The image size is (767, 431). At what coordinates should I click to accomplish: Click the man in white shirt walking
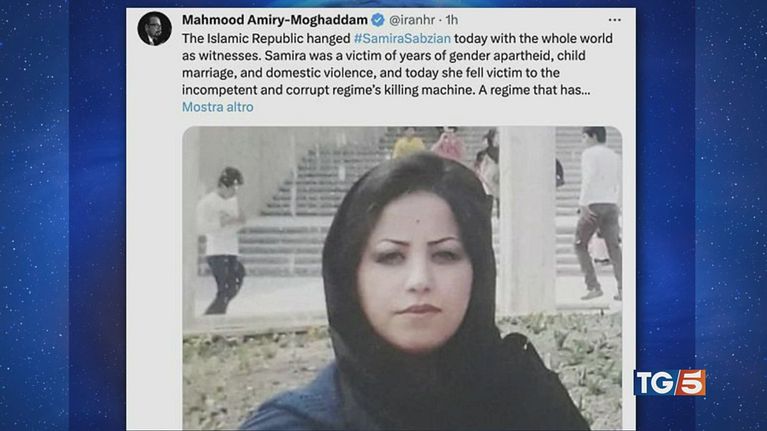[599, 213]
